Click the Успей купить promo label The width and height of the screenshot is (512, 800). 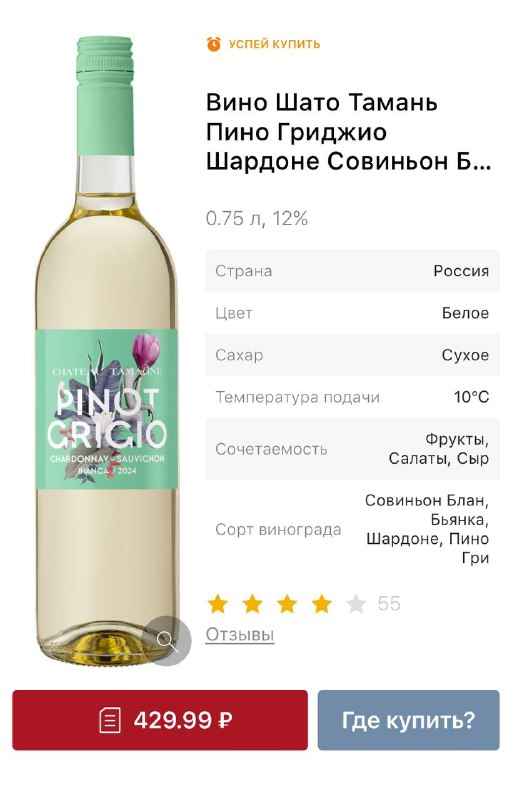263,44
